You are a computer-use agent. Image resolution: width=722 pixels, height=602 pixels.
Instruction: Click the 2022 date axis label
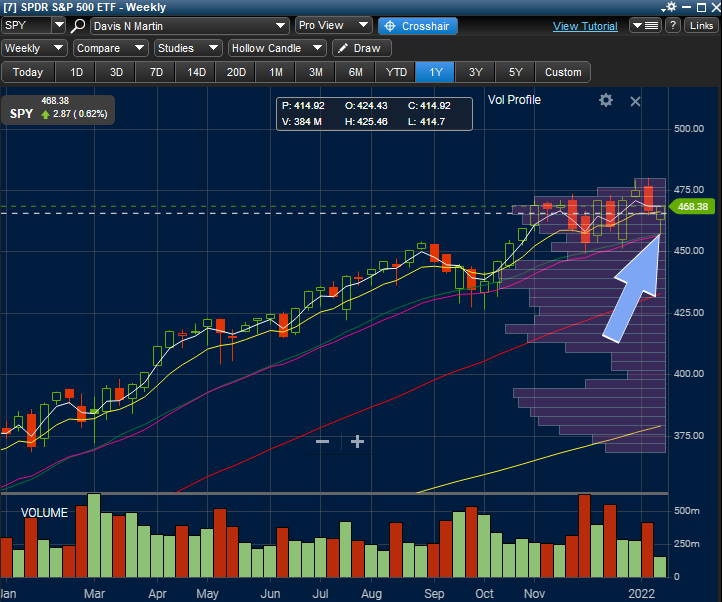tap(641, 593)
